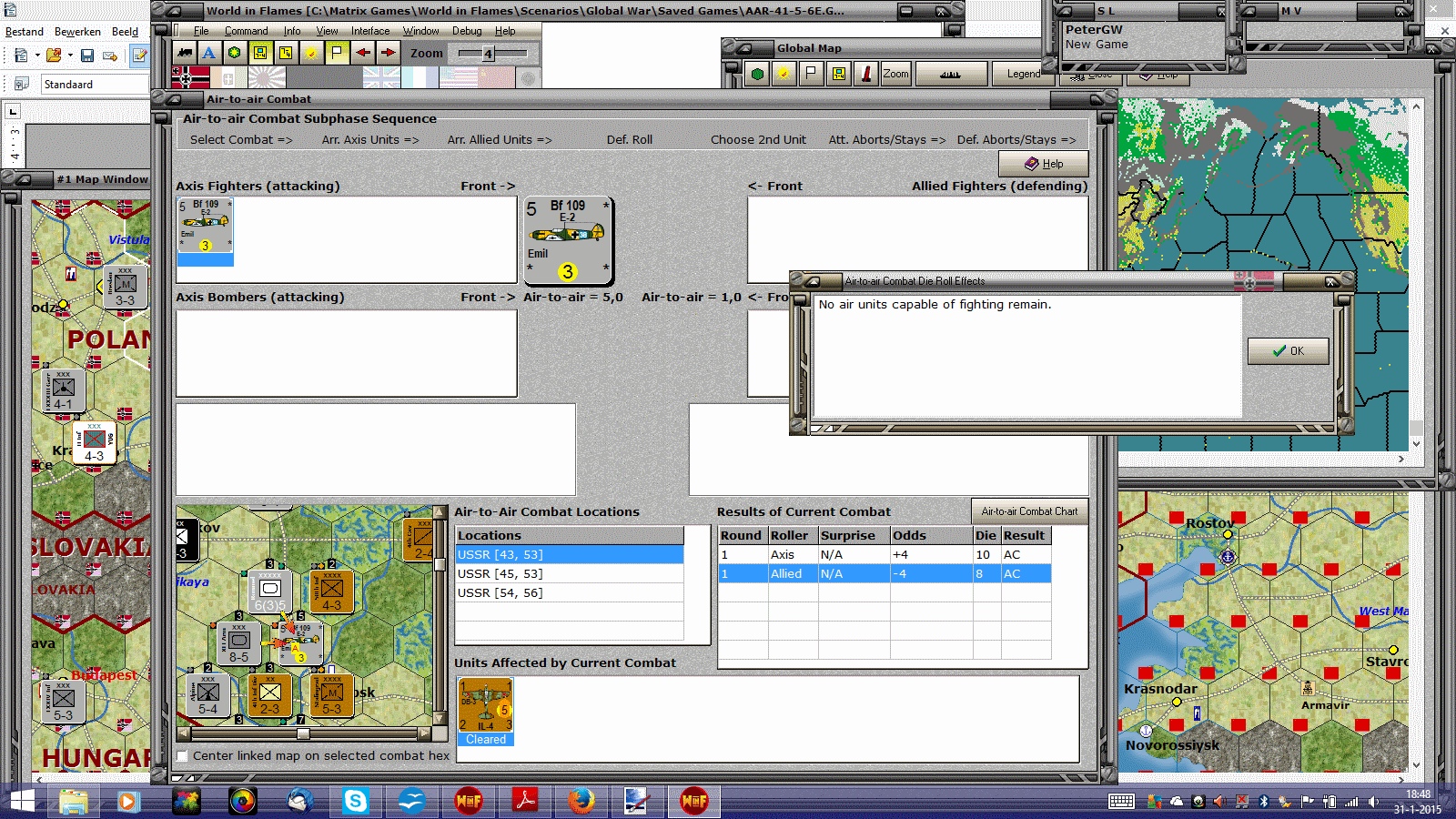Click green hexagon icon in Global Map toolbar
The image size is (1456, 819).
tap(757, 74)
